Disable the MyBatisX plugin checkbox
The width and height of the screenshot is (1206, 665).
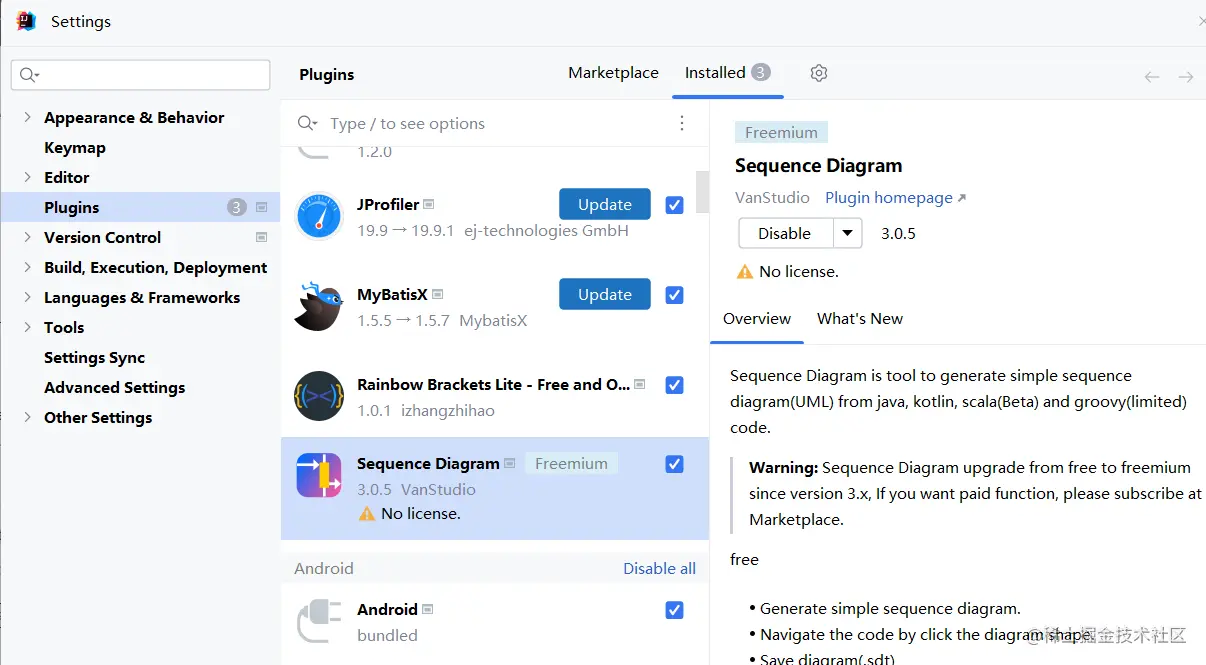(674, 295)
